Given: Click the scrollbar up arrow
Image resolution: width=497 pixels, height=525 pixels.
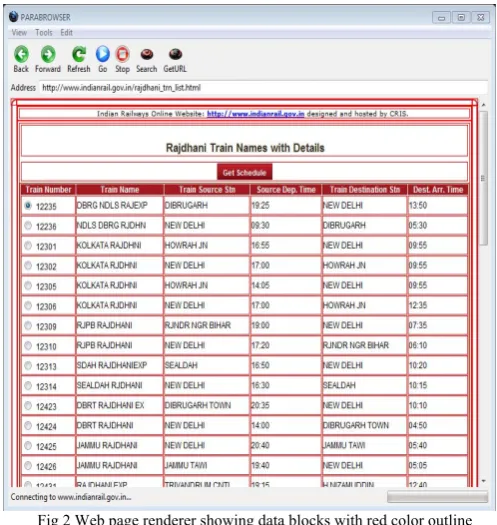Looking at the screenshot, I should pyautogui.click(x=484, y=105).
